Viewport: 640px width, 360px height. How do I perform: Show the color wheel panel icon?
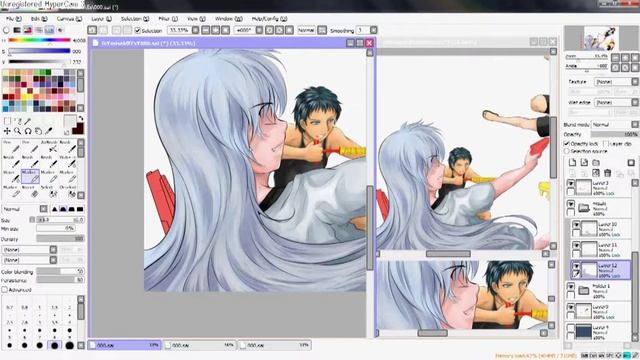[x=6, y=30]
